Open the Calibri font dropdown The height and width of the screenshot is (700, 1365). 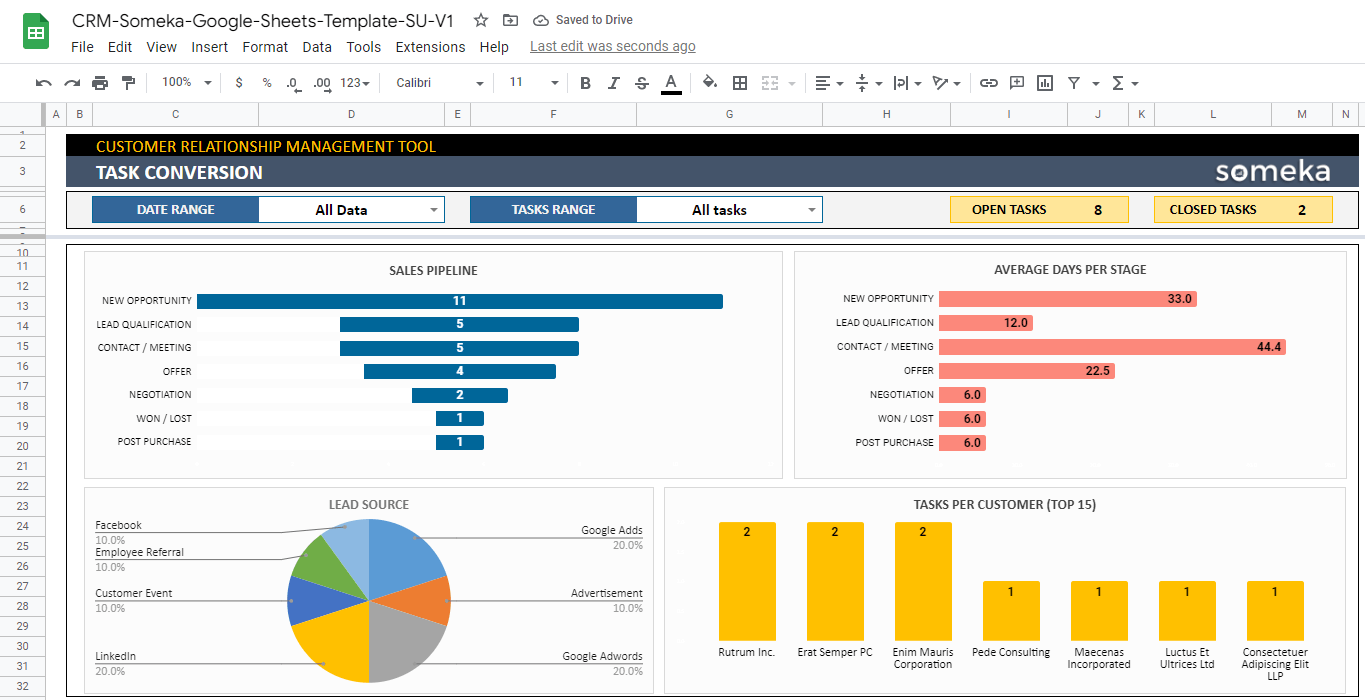pyautogui.click(x=439, y=83)
